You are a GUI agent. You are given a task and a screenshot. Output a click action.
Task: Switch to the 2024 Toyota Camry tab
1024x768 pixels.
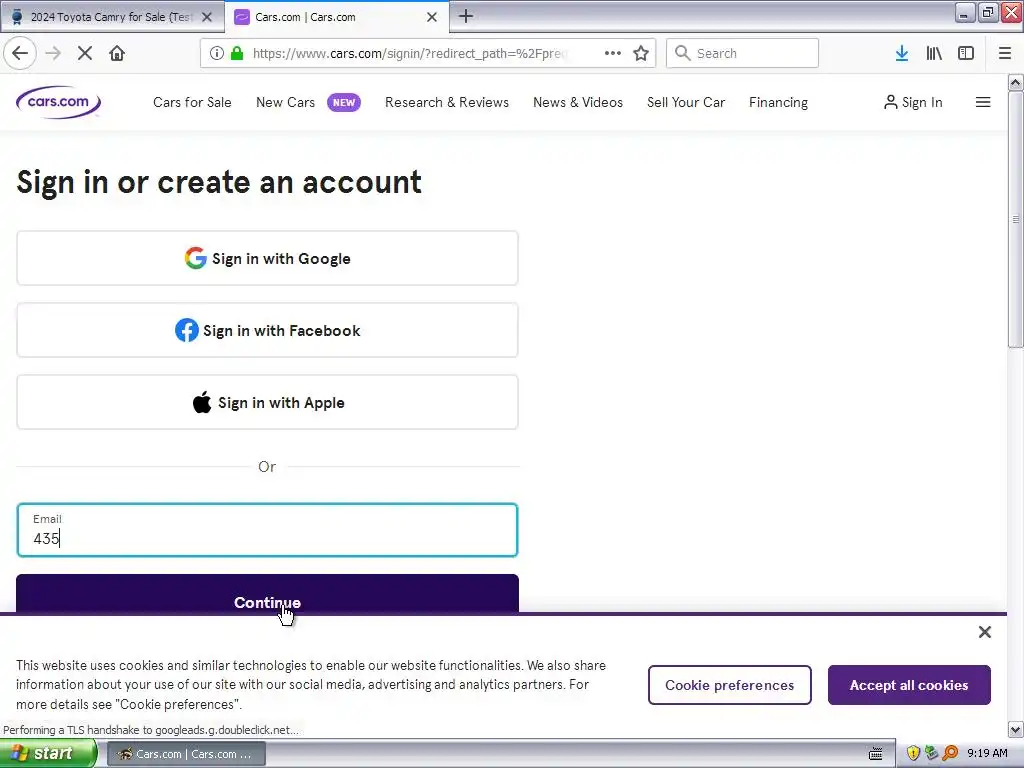pos(112,17)
